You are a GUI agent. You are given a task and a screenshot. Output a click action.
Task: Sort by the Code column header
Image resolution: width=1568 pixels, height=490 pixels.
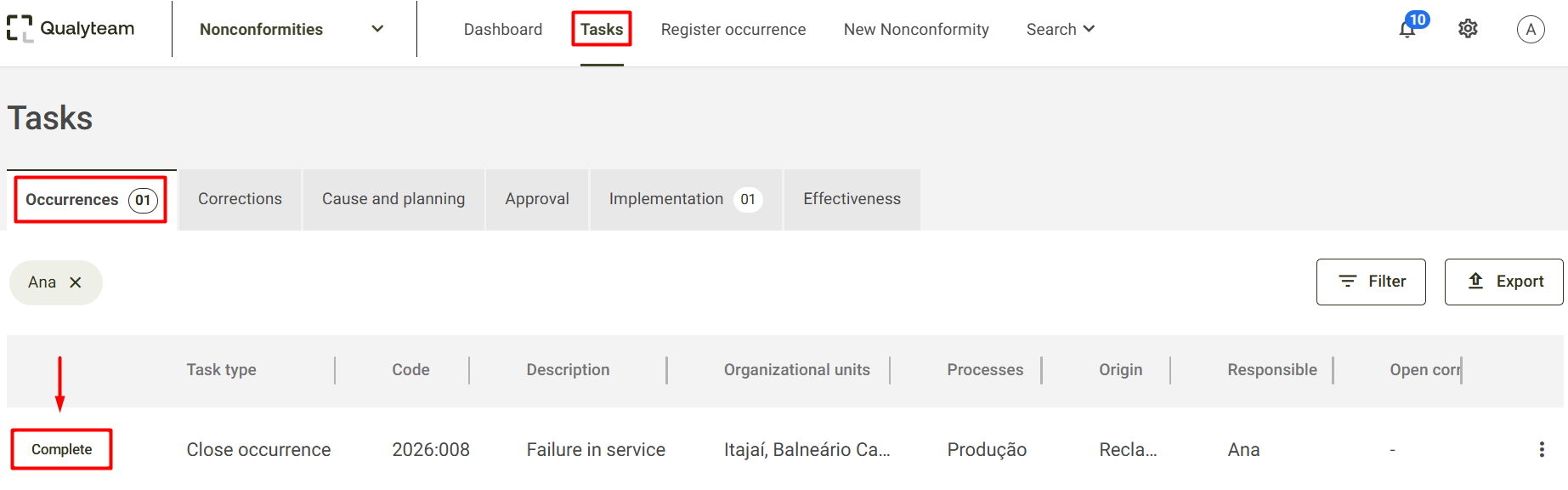(410, 370)
